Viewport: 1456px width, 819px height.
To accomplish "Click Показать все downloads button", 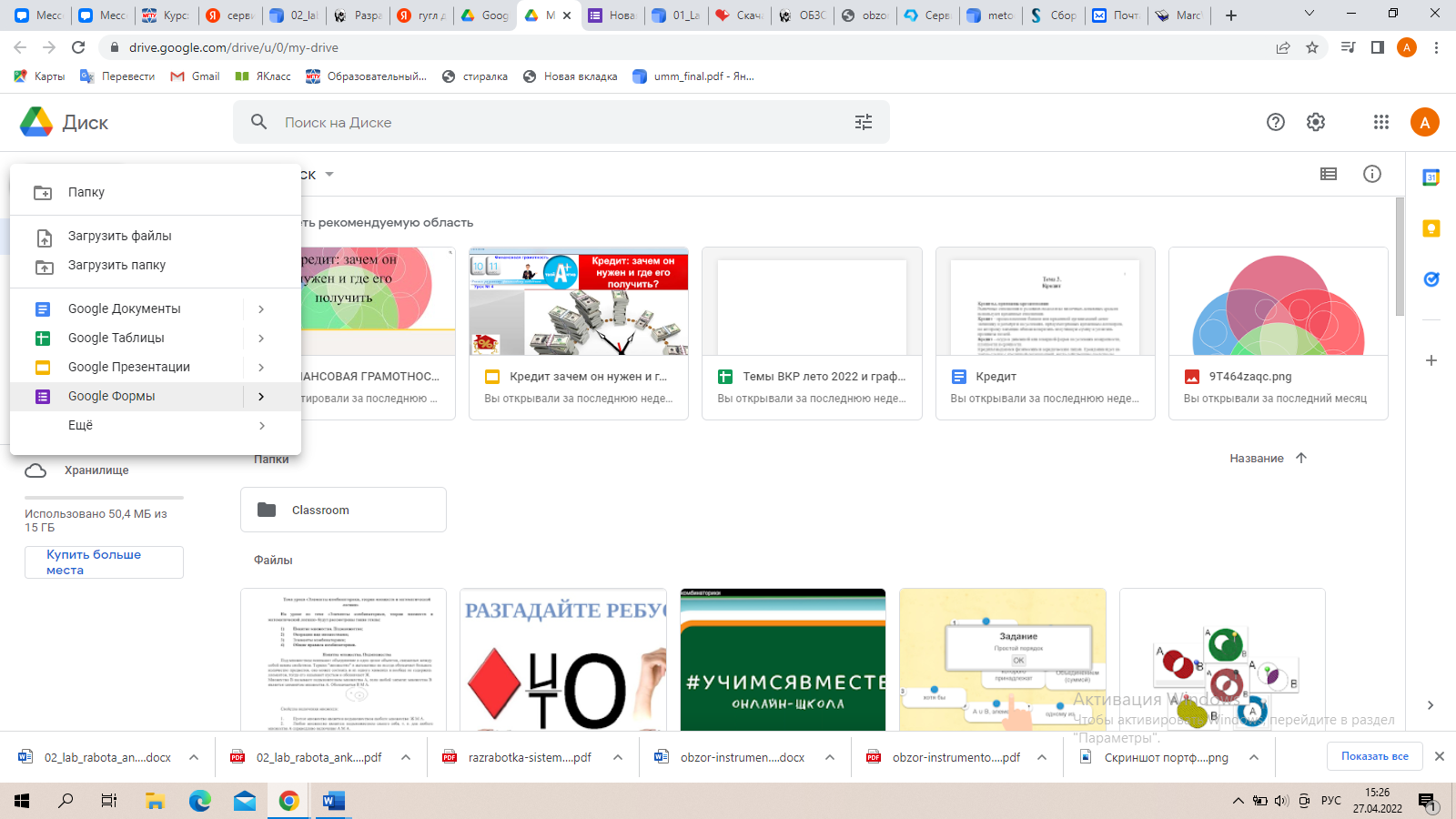I will (x=1374, y=756).
